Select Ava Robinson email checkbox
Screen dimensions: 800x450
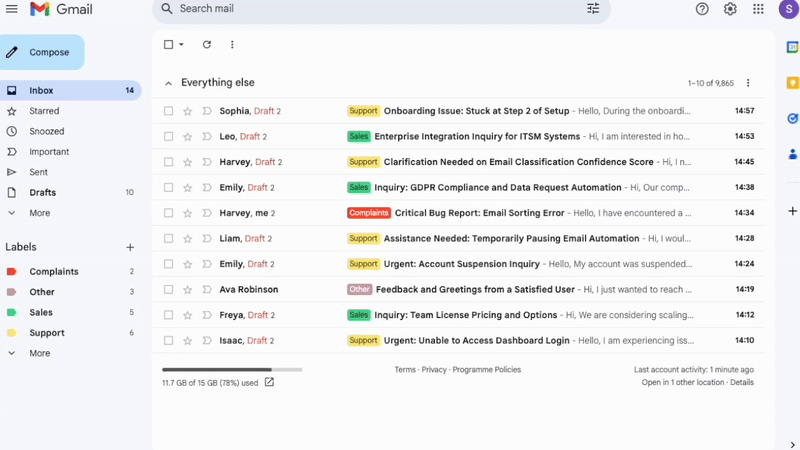click(x=168, y=289)
